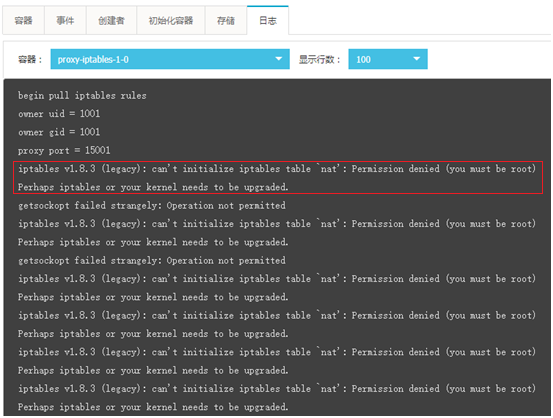
Task: Switch to the 容器 tab
Action: [23, 21]
